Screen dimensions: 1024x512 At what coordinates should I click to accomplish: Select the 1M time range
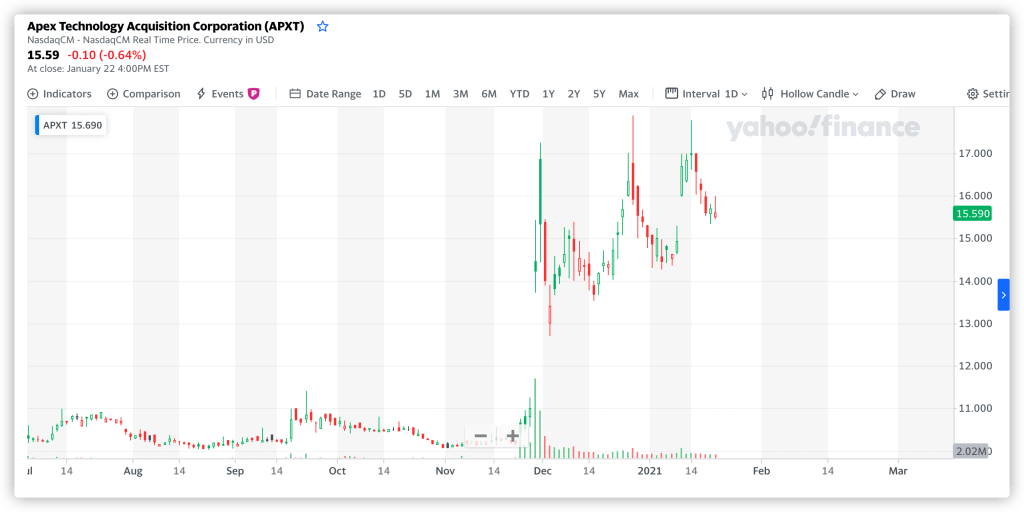[432, 94]
